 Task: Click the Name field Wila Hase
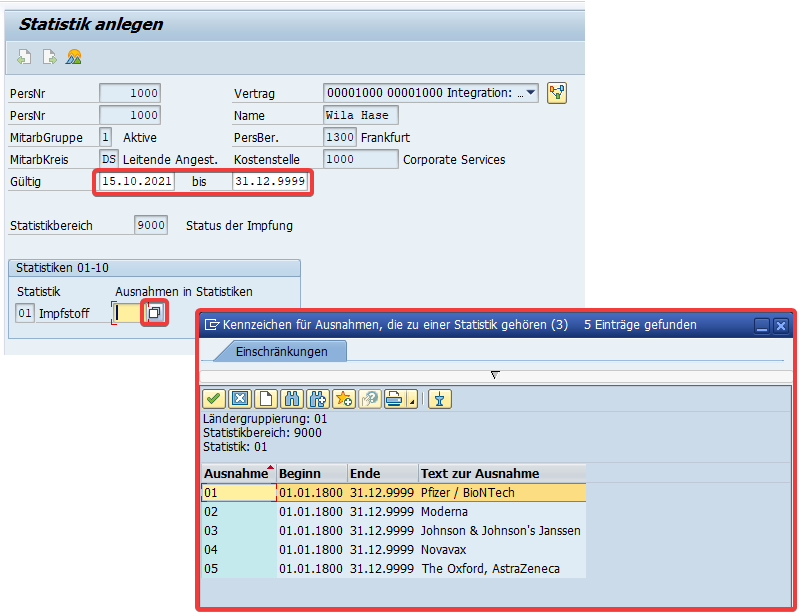(361, 115)
